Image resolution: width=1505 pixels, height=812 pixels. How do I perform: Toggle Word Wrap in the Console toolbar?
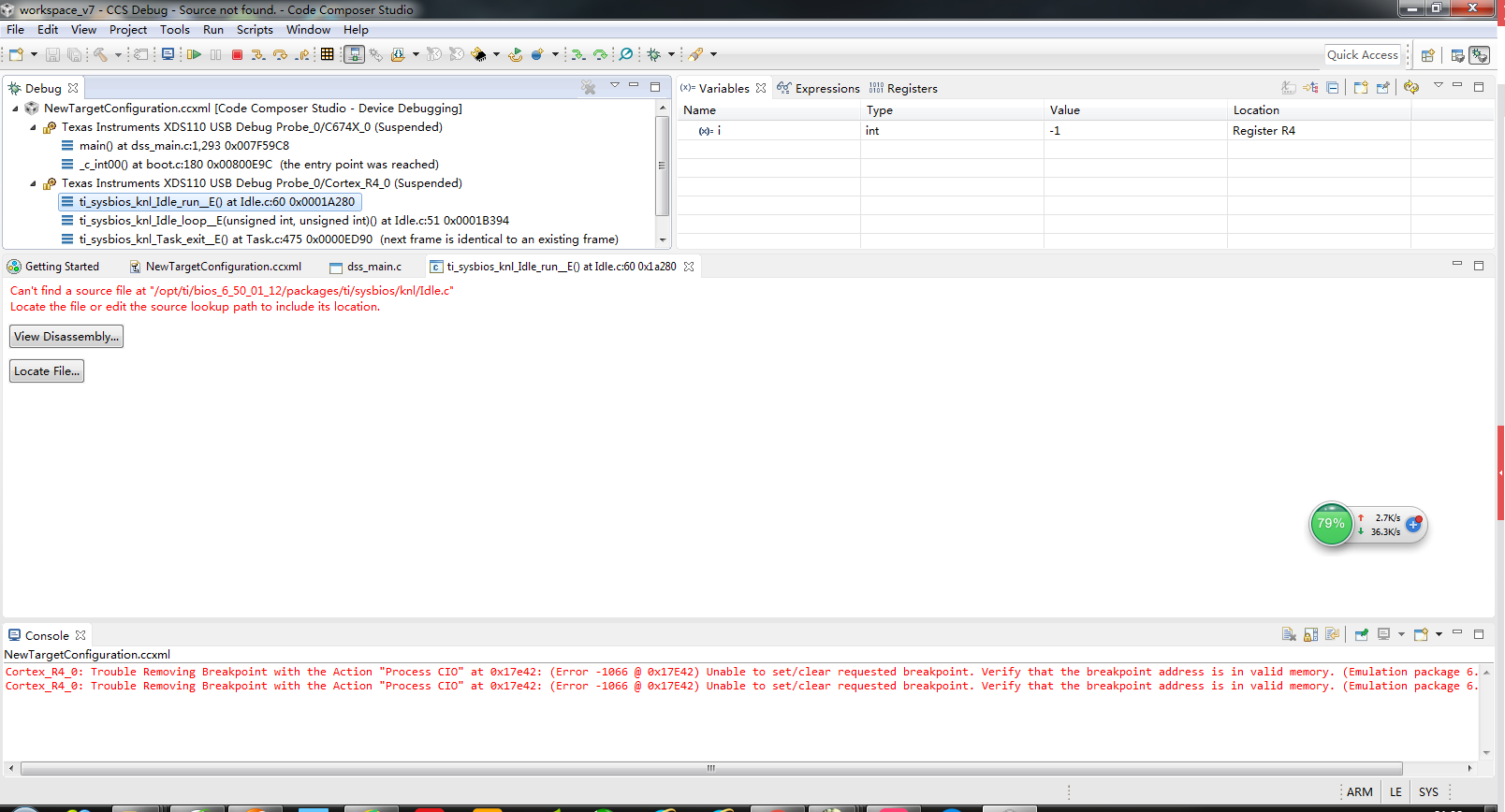tap(1333, 634)
